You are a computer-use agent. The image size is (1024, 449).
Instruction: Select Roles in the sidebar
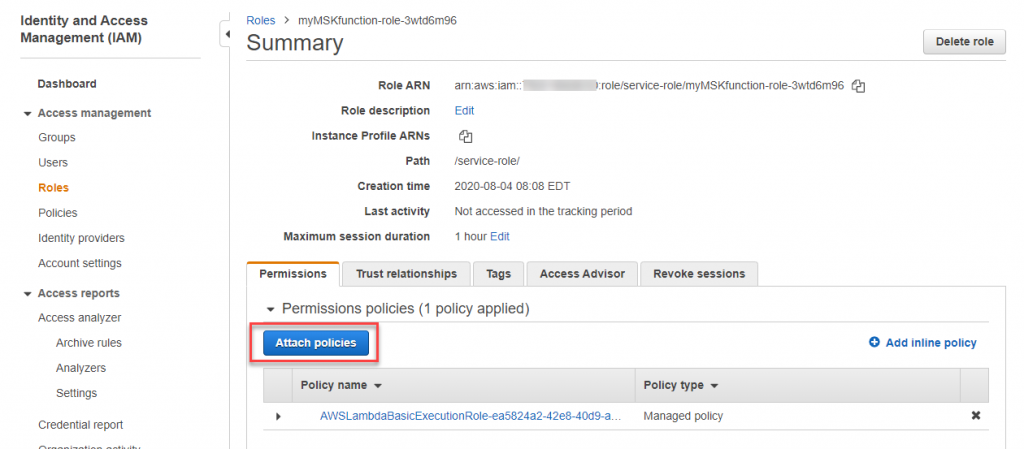pyautogui.click(x=54, y=188)
